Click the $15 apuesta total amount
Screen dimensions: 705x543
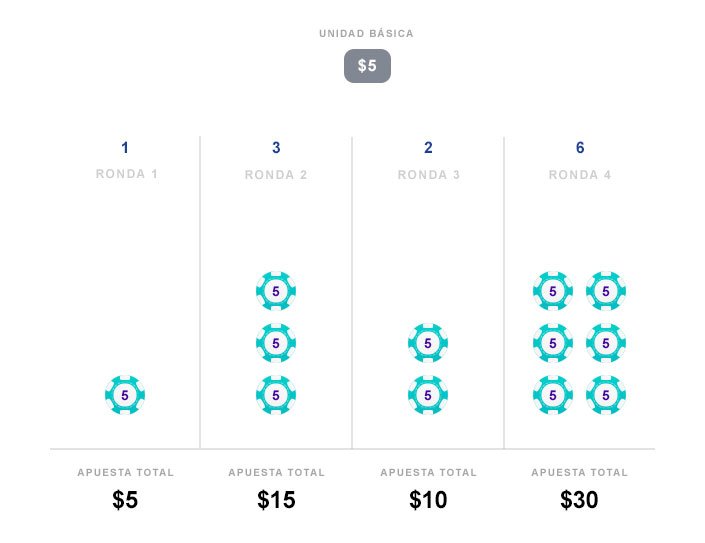tap(276, 500)
